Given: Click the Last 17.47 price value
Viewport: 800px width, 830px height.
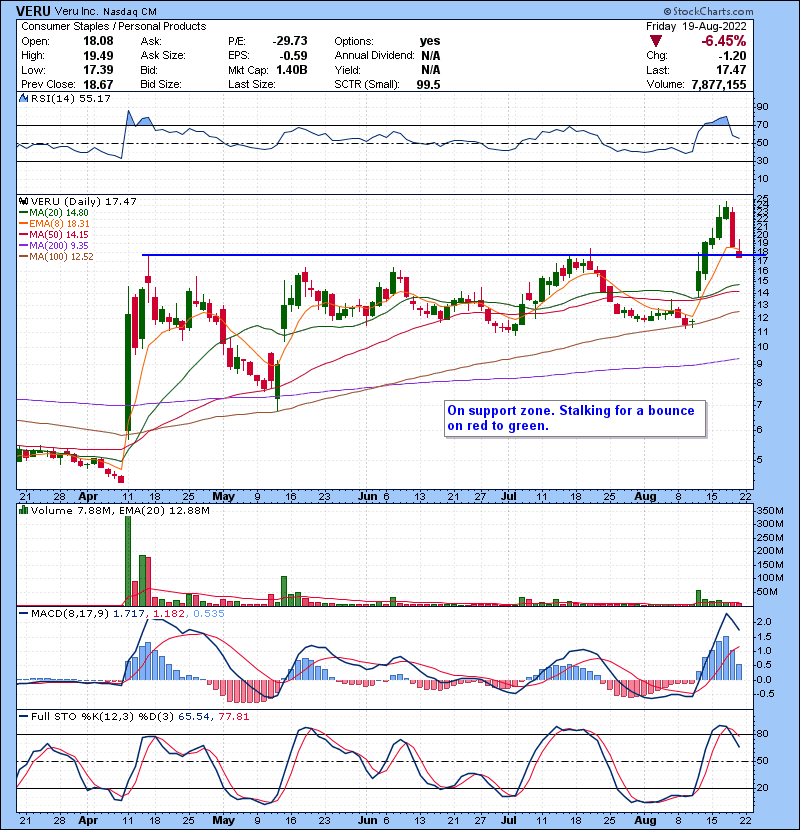Looking at the screenshot, I should point(731,70).
